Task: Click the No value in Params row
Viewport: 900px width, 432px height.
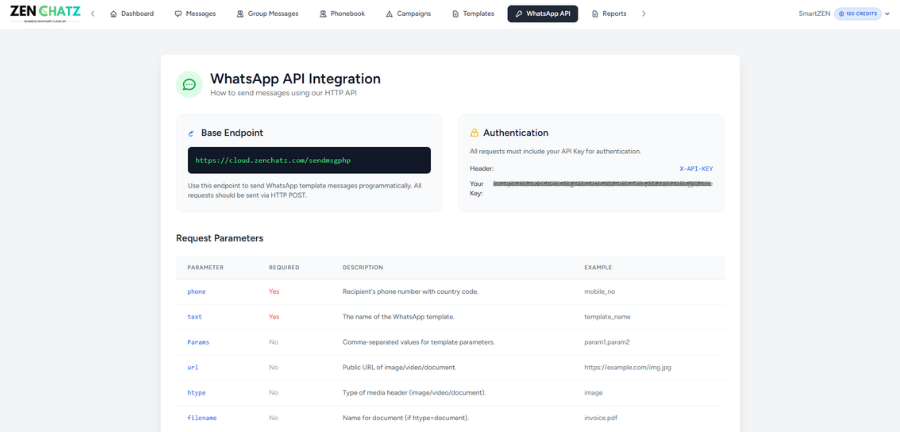Action: (x=273, y=342)
